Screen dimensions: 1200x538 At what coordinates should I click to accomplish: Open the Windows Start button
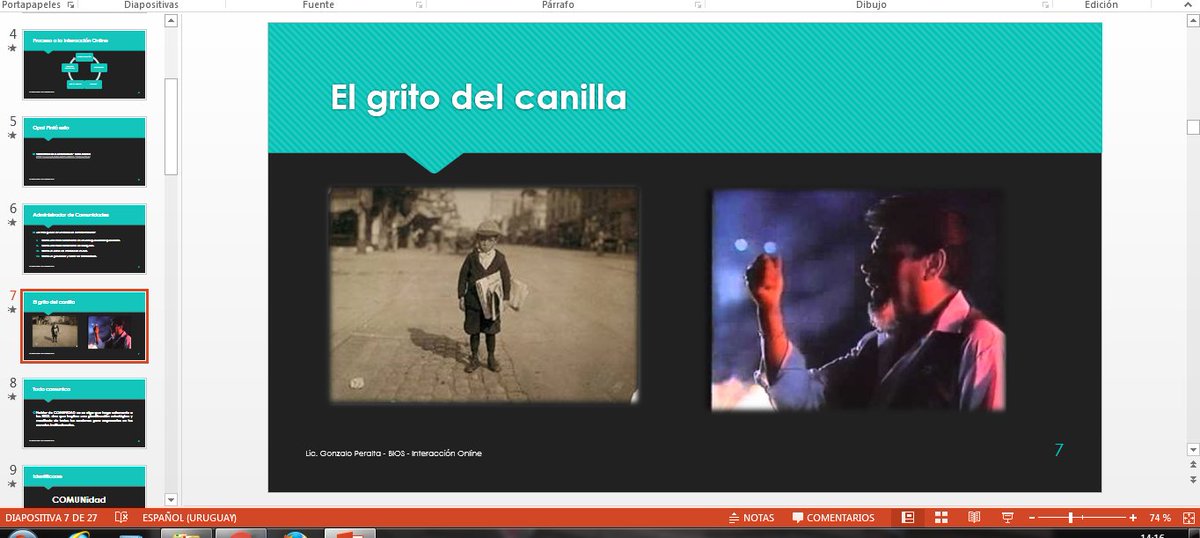[x=22, y=534]
